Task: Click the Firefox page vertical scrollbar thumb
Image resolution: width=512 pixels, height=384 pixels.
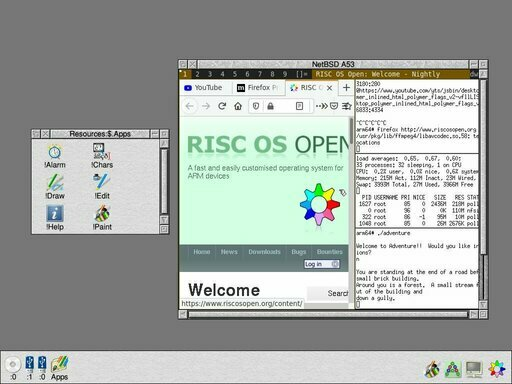Action: coord(351,131)
